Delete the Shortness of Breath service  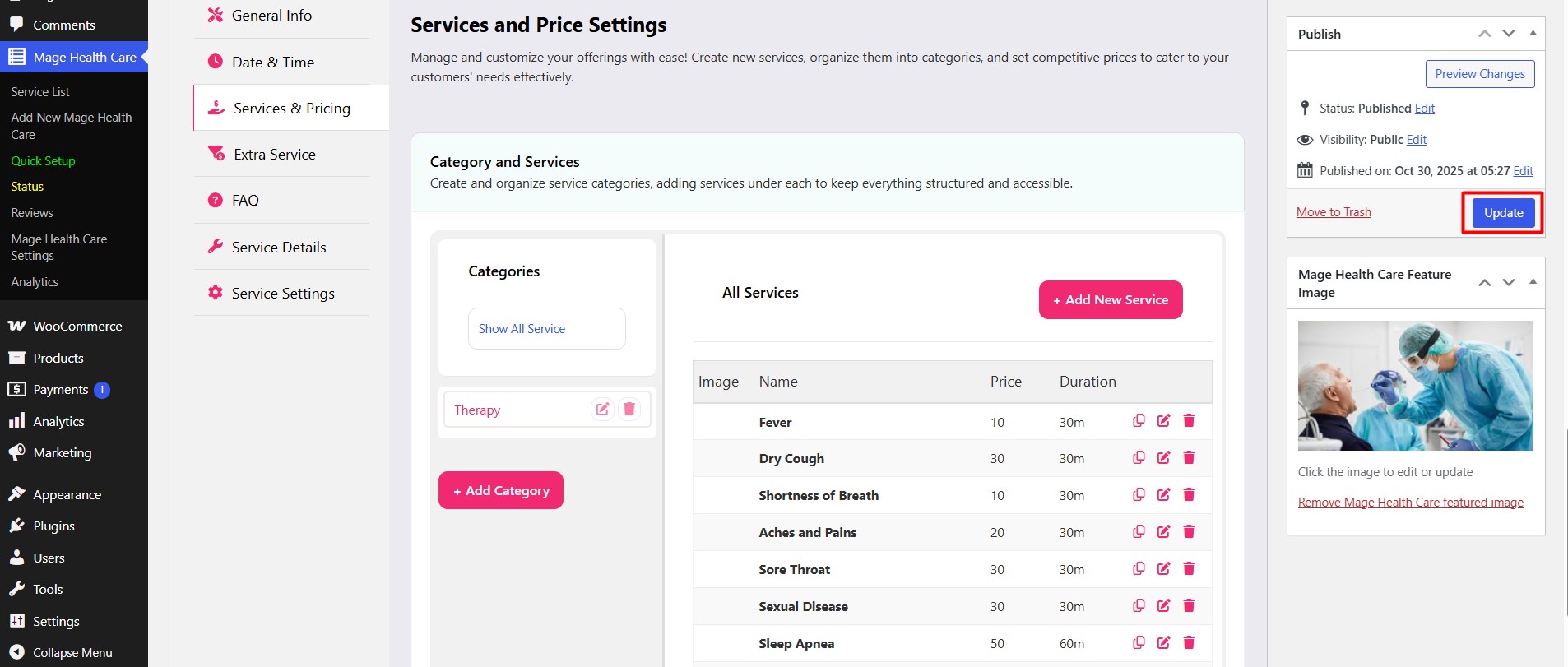click(1189, 495)
